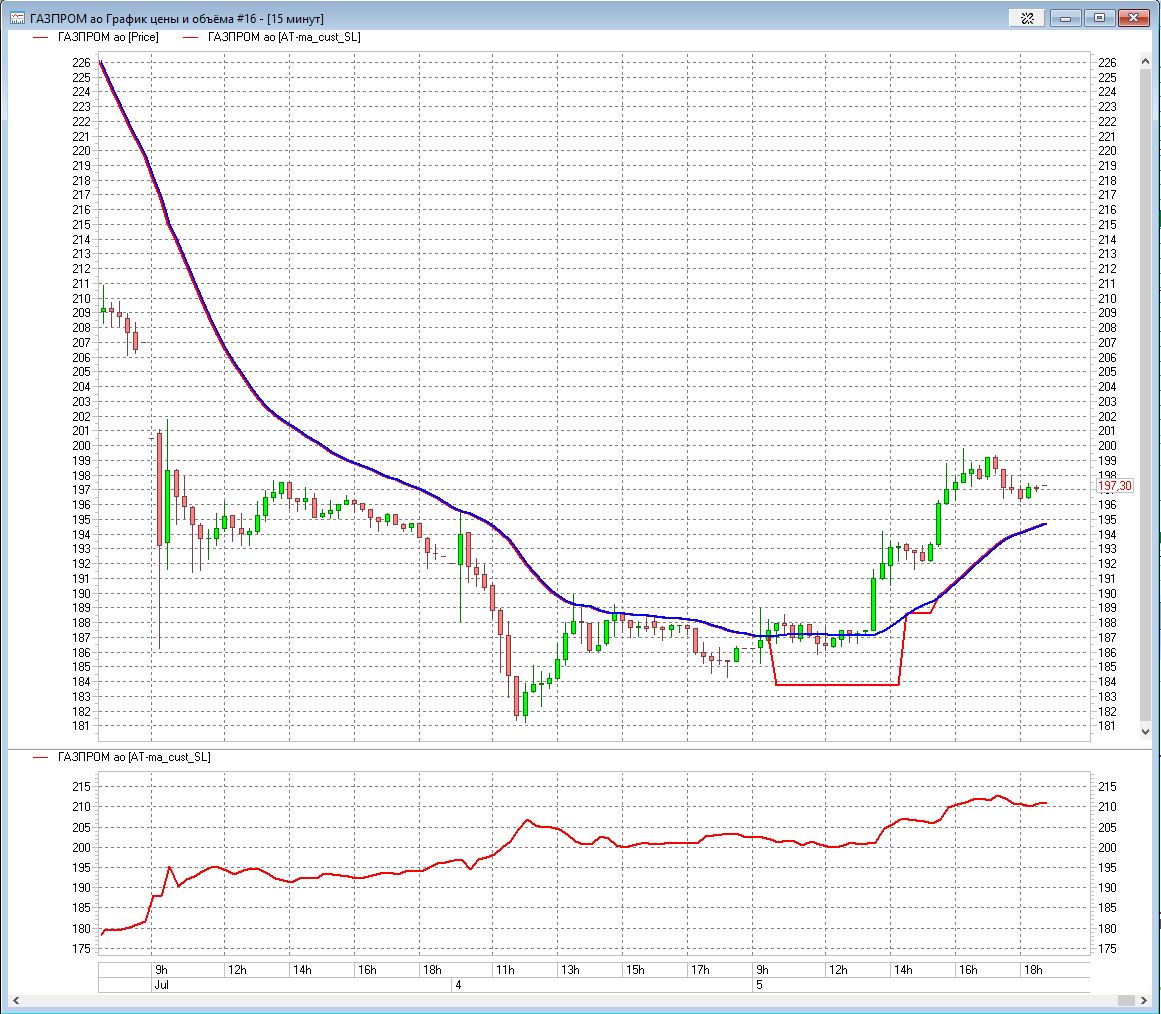This screenshot has width=1161, height=1014.
Task: Click the '13h' time axis label
Action: tap(570, 970)
